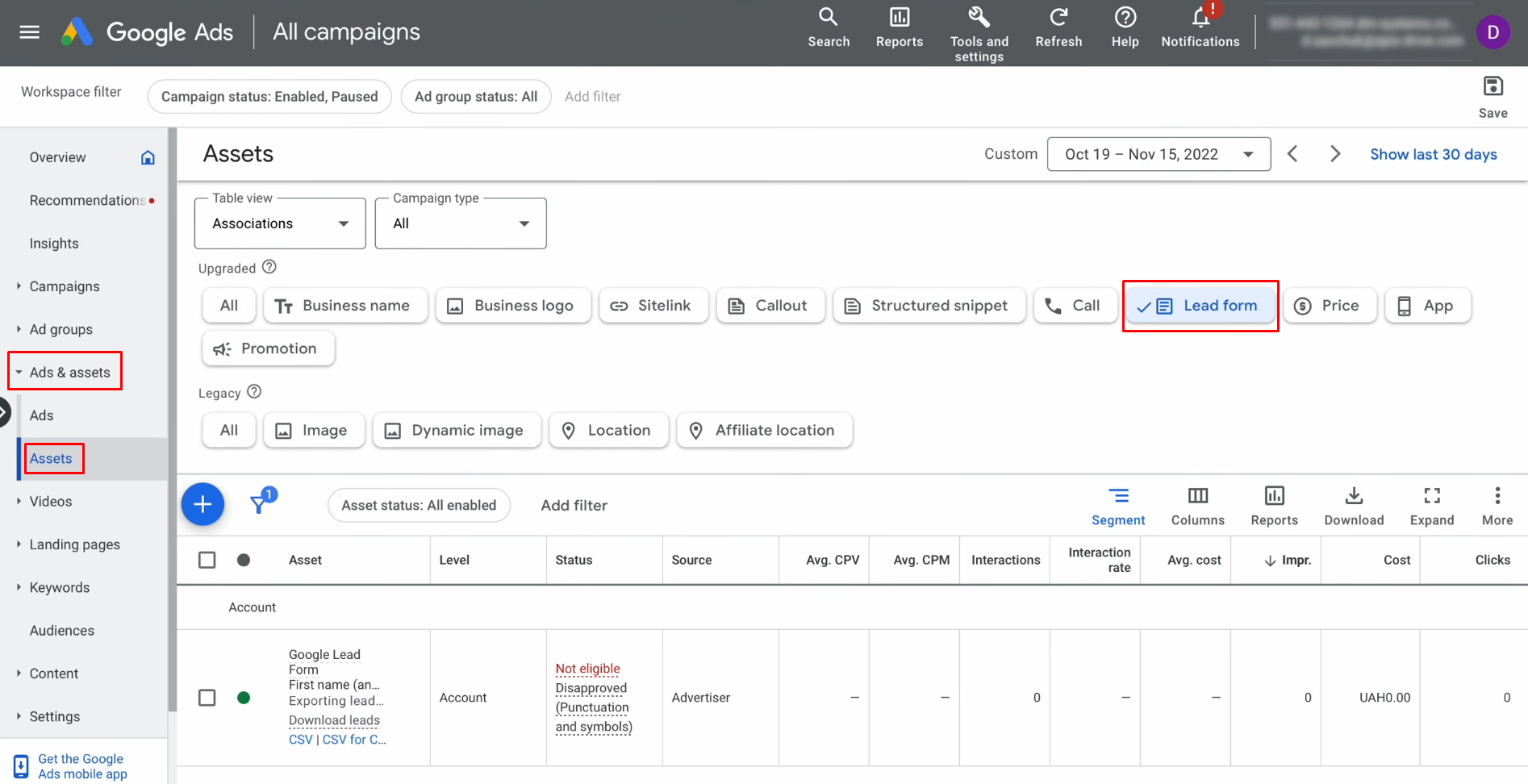This screenshot has height=784, width=1528.
Task: Click Add filter above the assets table
Action: (x=574, y=505)
